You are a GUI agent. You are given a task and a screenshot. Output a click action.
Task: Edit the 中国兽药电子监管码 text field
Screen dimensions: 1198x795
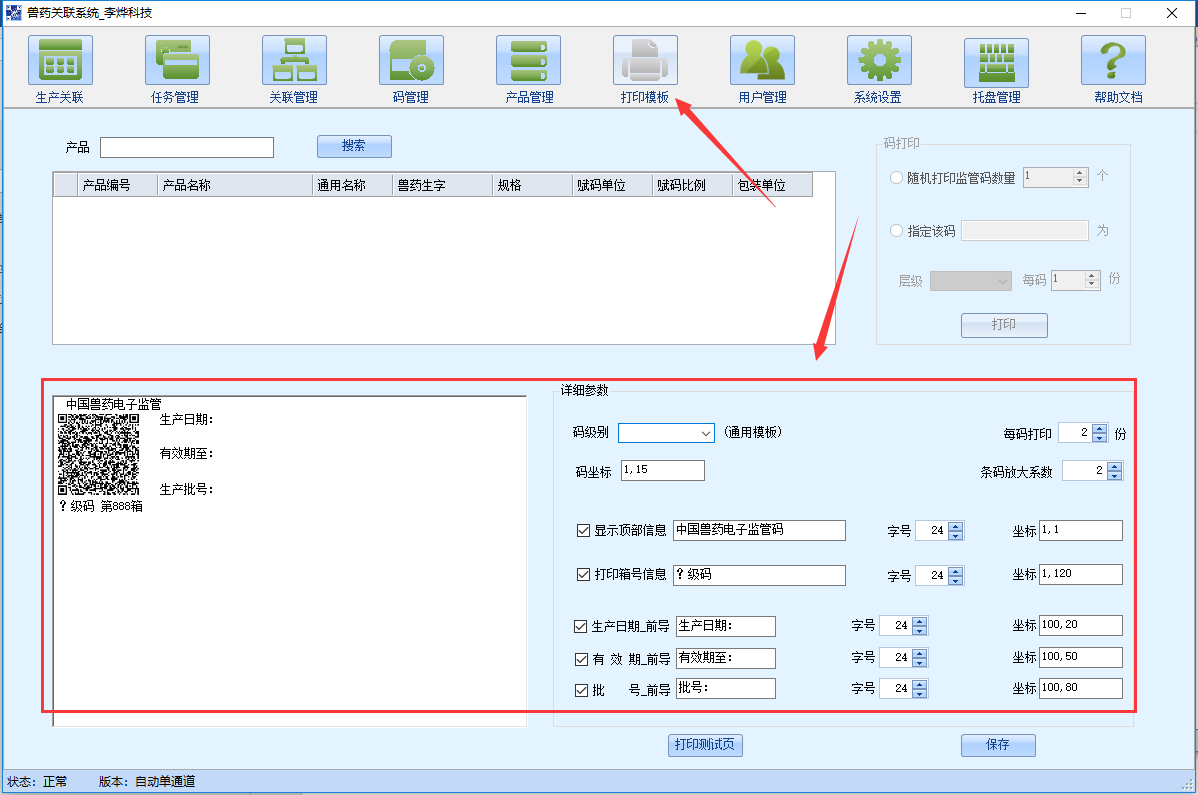(x=759, y=530)
